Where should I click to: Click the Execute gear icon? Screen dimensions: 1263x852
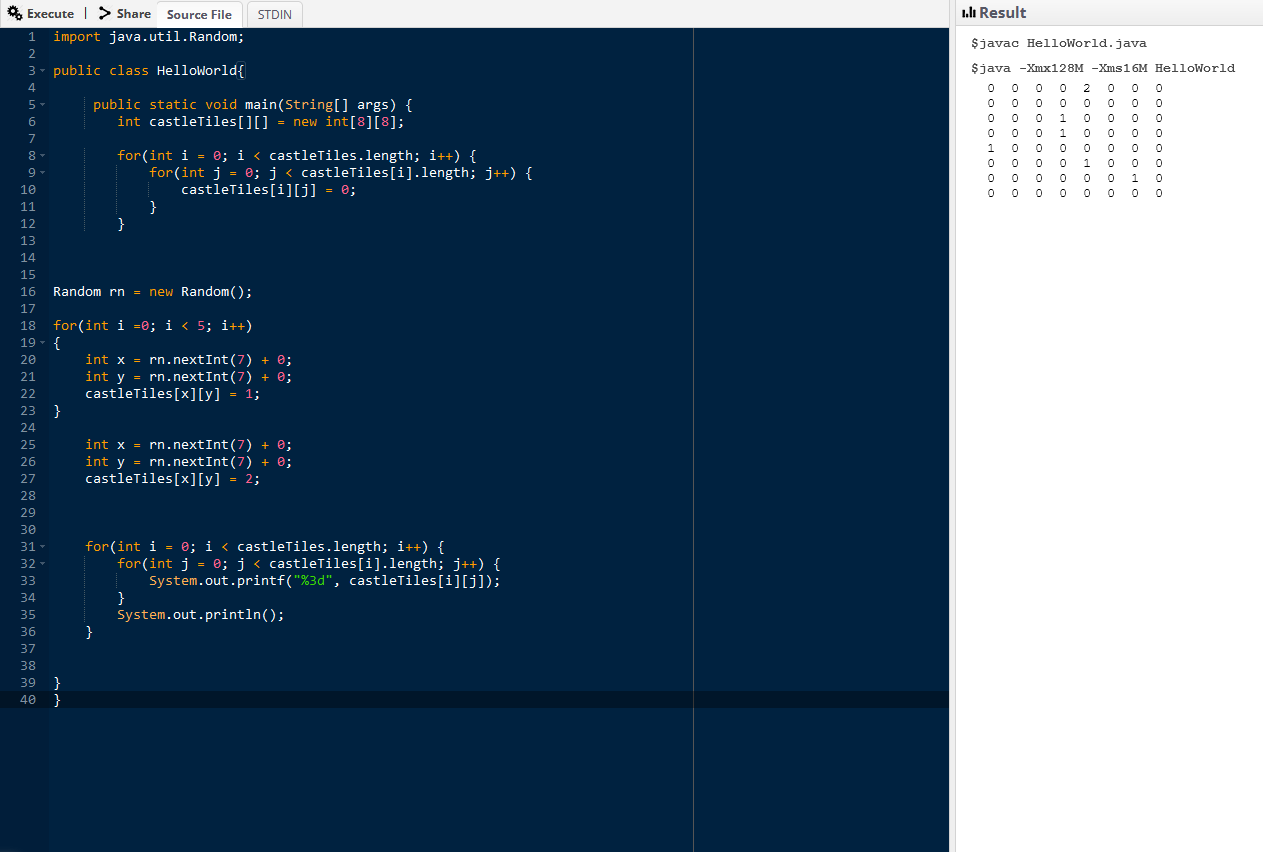coord(15,14)
